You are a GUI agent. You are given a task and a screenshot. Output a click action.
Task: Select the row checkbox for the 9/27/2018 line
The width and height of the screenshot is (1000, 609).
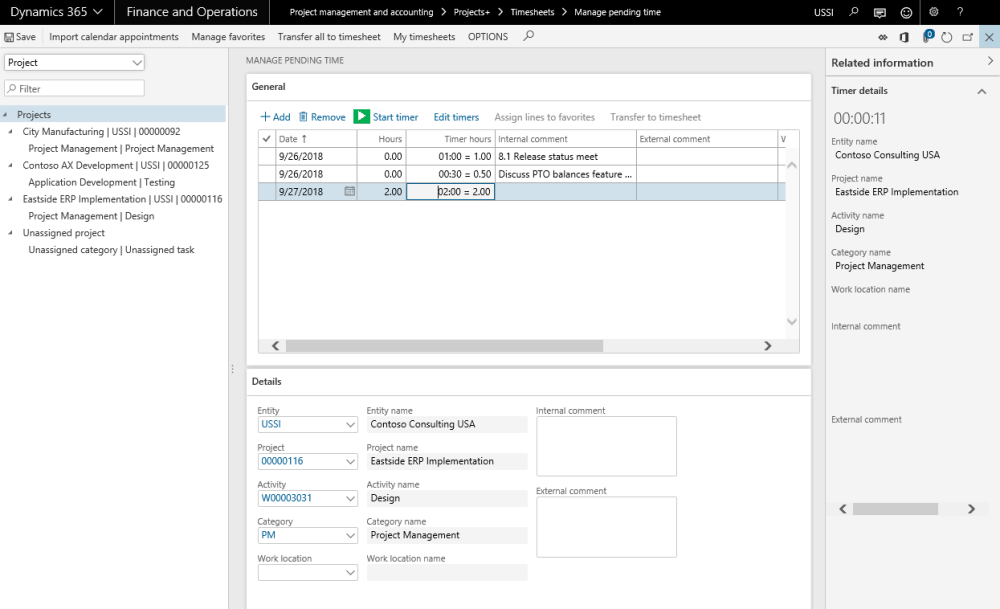tap(267, 191)
